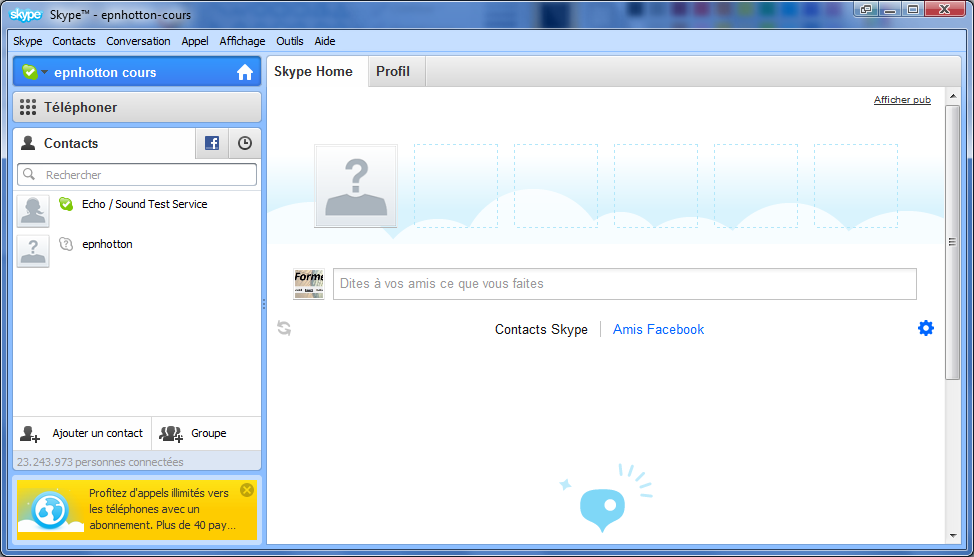This screenshot has height=557, width=974.
Task: Click the group icon beside Groupe
Action: click(x=171, y=433)
